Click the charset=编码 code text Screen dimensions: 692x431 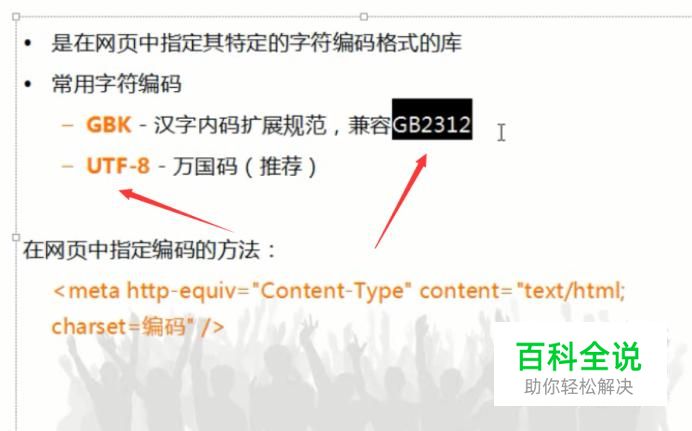(119, 327)
